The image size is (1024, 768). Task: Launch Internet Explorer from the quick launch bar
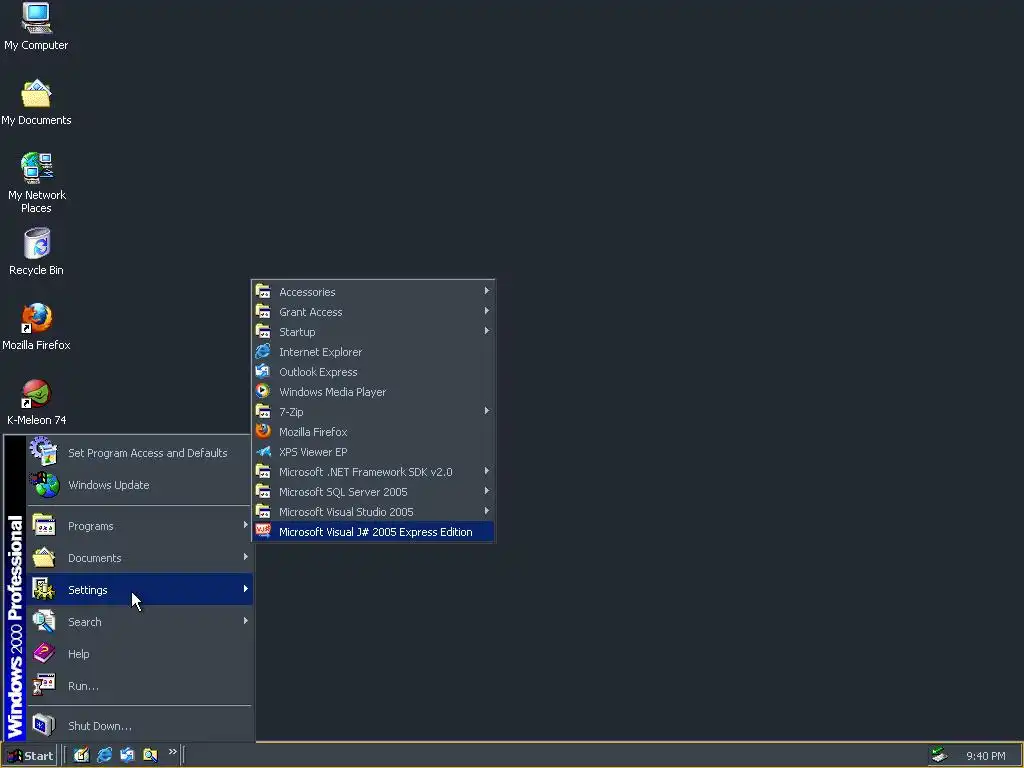click(x=104, y=755)
